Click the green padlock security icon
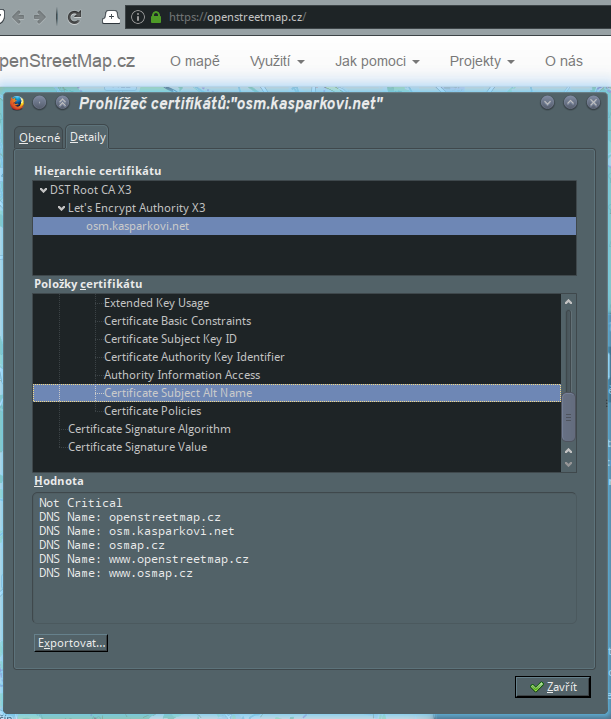The image size is (611, 719). [156, 17]
